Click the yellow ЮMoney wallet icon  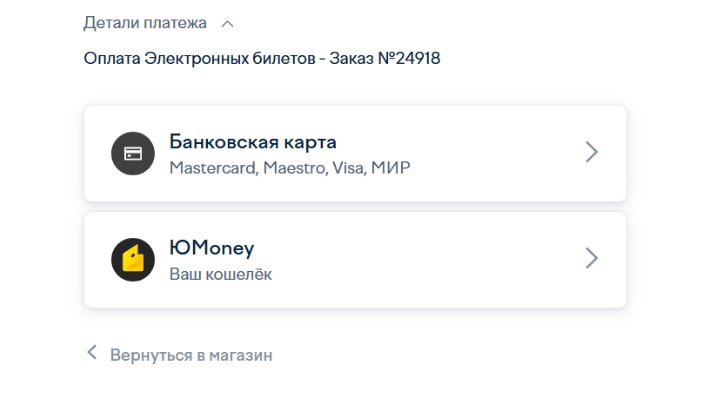click(133, 260)
